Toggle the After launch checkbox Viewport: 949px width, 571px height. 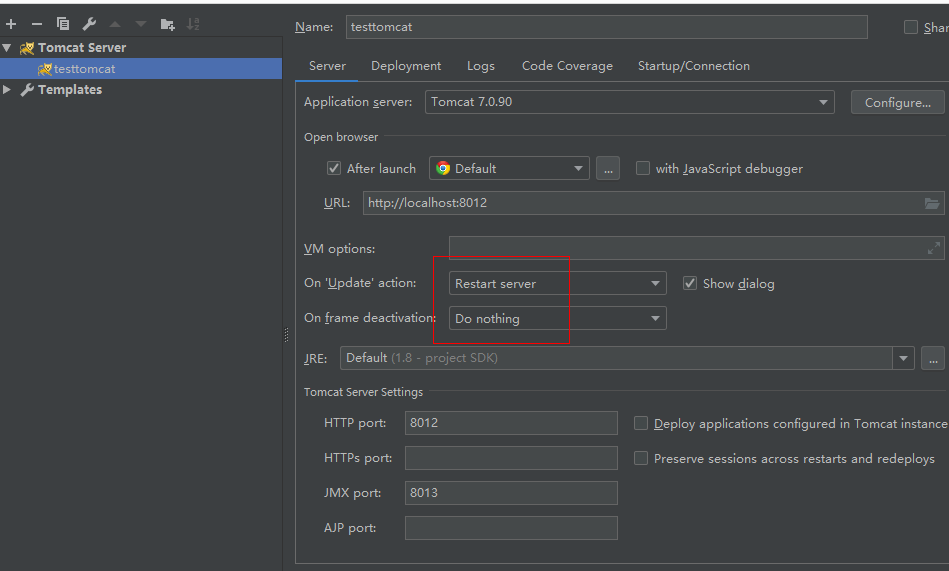(334, 168)
